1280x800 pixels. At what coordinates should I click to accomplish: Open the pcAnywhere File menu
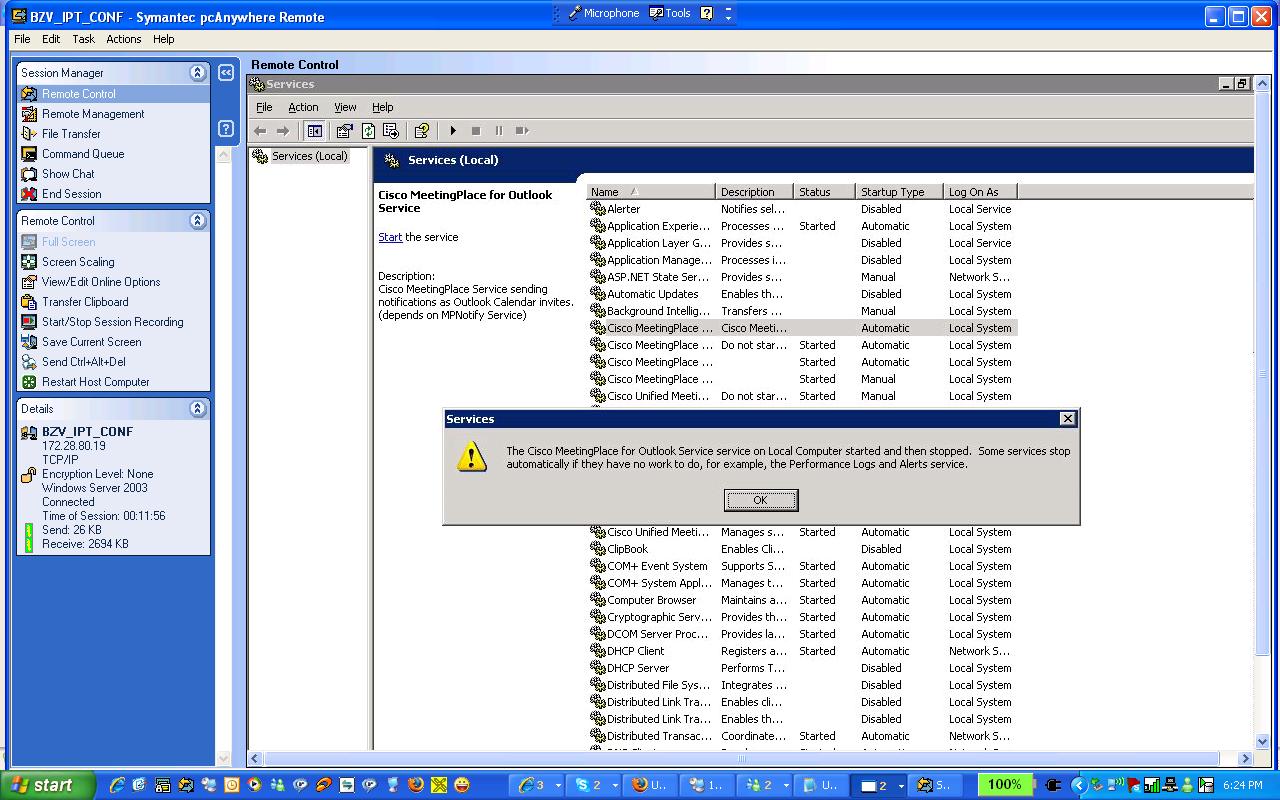(x=22, y=39)
